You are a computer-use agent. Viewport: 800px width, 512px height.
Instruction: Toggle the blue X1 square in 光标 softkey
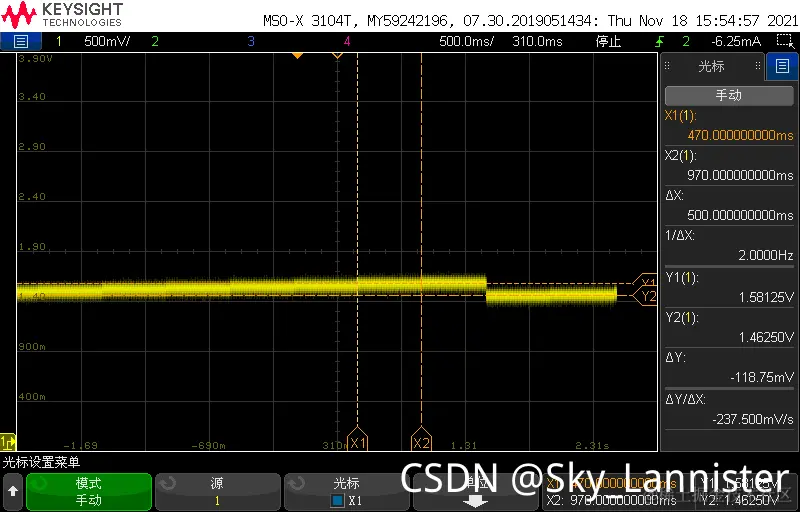coord(337,501)
